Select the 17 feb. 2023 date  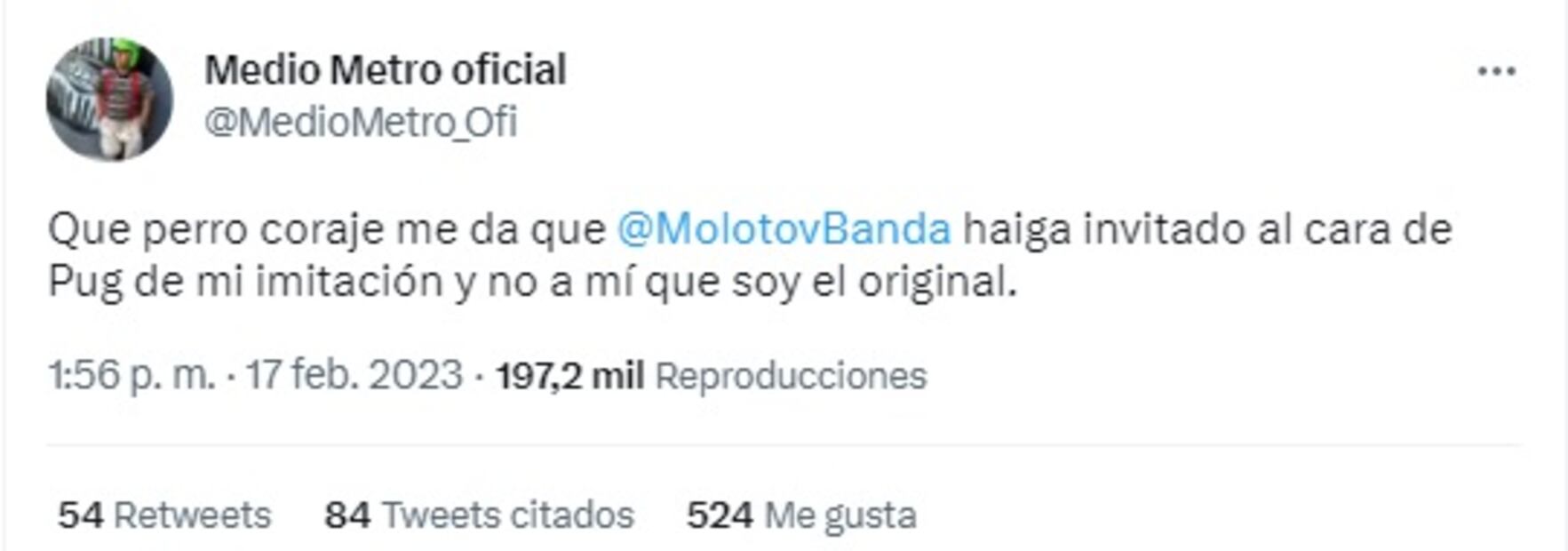354,375
